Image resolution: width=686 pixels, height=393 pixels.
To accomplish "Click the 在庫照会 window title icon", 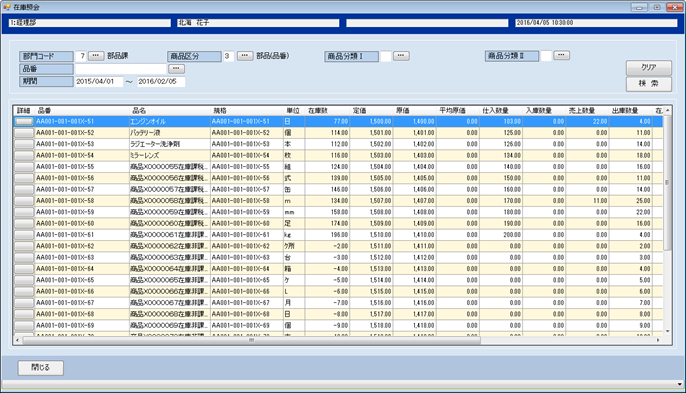I will 7,7.
